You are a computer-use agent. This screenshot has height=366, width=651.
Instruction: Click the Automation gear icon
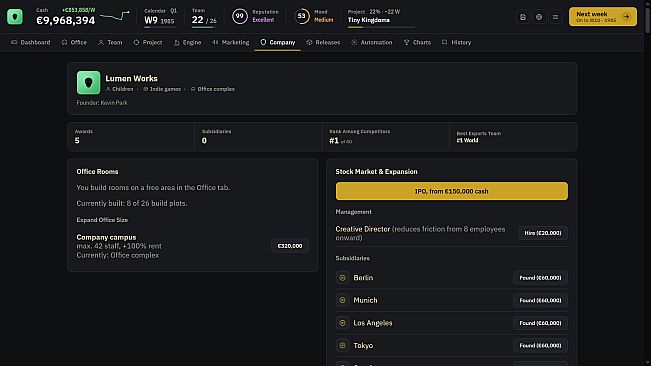354,42
